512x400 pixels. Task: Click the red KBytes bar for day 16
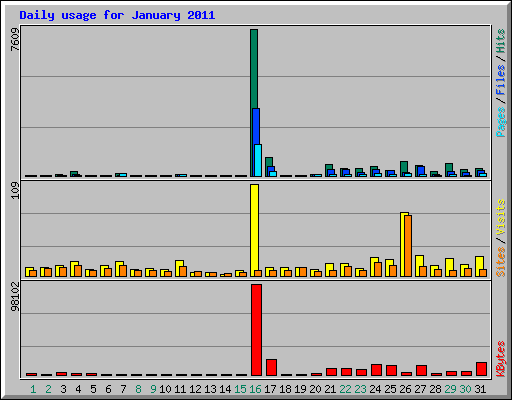coord(257,330)
